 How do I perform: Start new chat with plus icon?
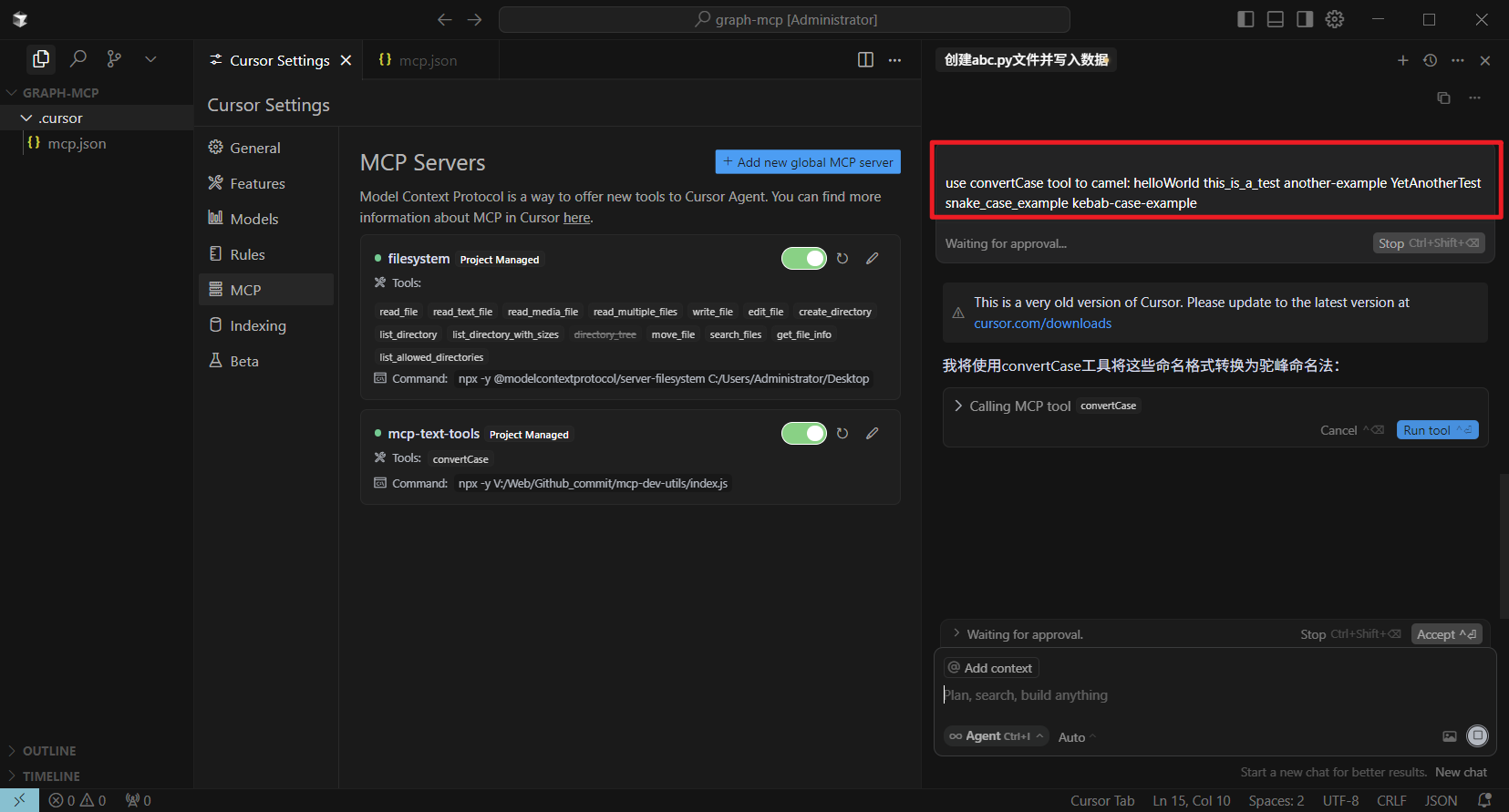[x=1402, y=60]
